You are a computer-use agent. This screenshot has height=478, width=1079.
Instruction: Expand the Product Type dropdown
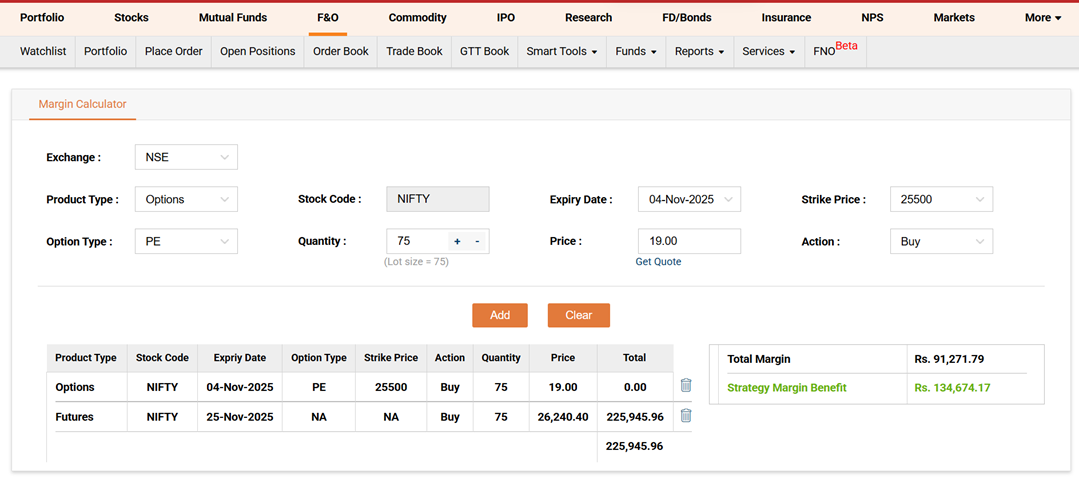(x=186, y=199)
